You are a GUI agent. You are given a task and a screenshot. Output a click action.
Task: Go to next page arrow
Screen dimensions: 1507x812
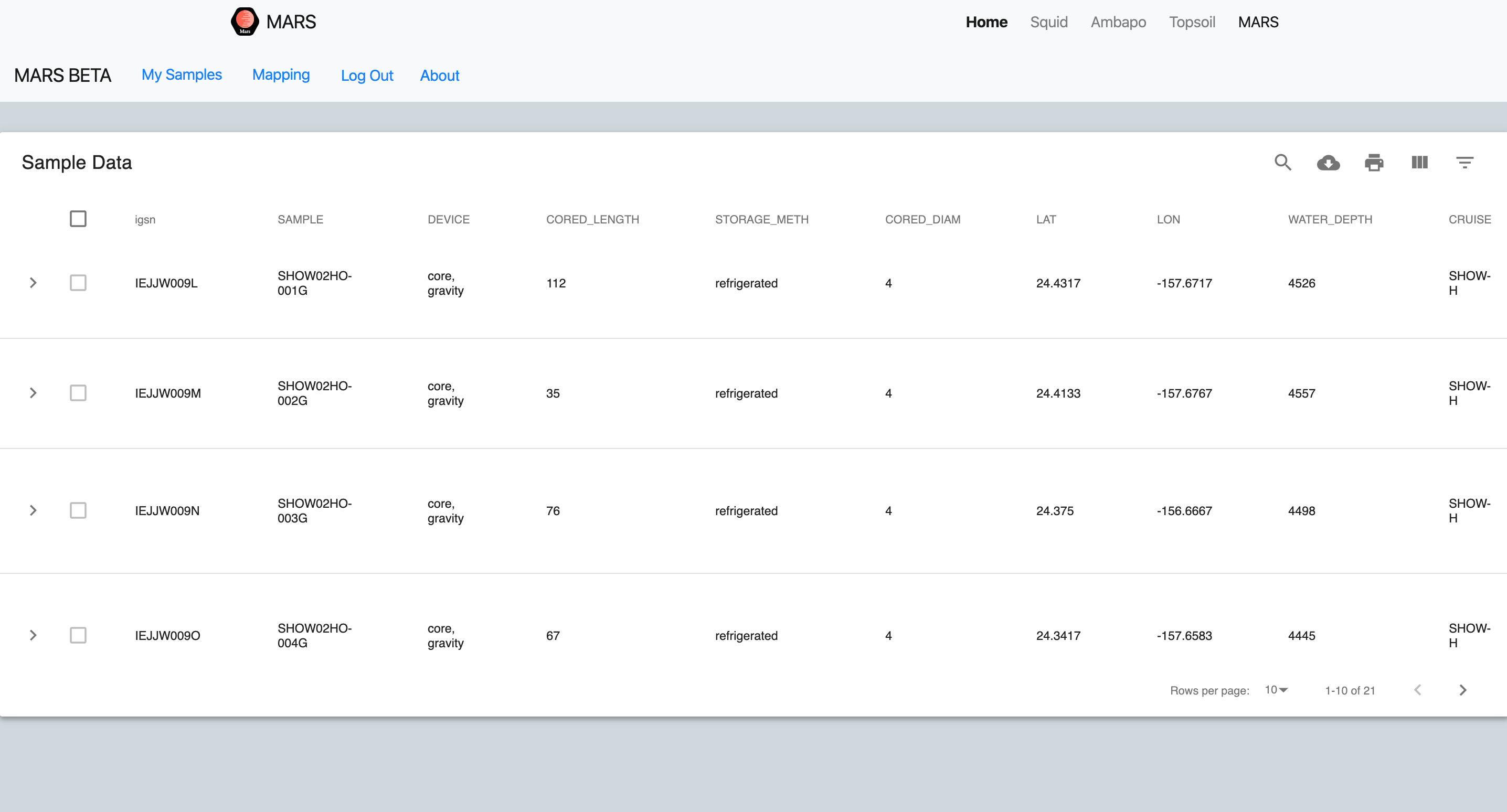point(1463,690)
